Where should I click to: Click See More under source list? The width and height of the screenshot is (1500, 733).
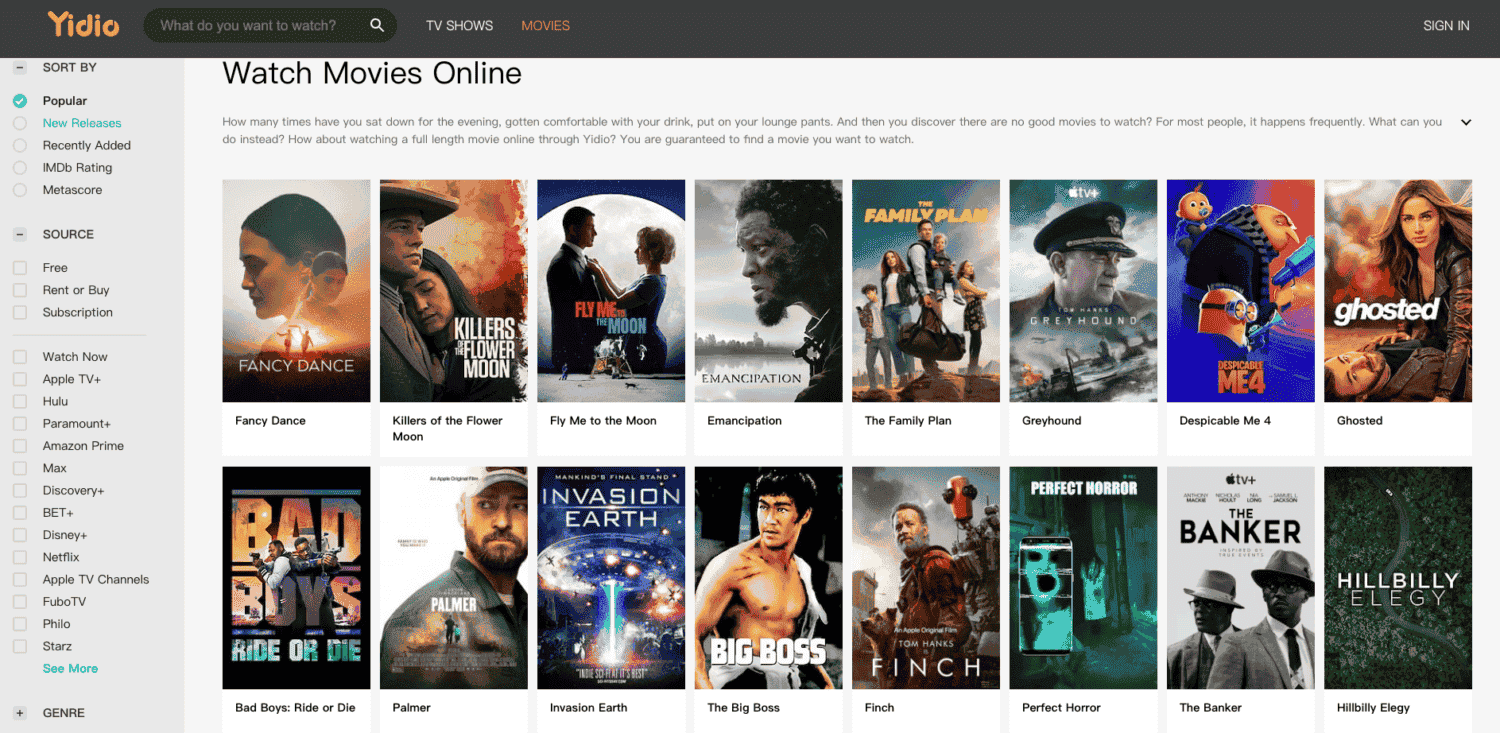pyautogui.click(x=70, y=668)
